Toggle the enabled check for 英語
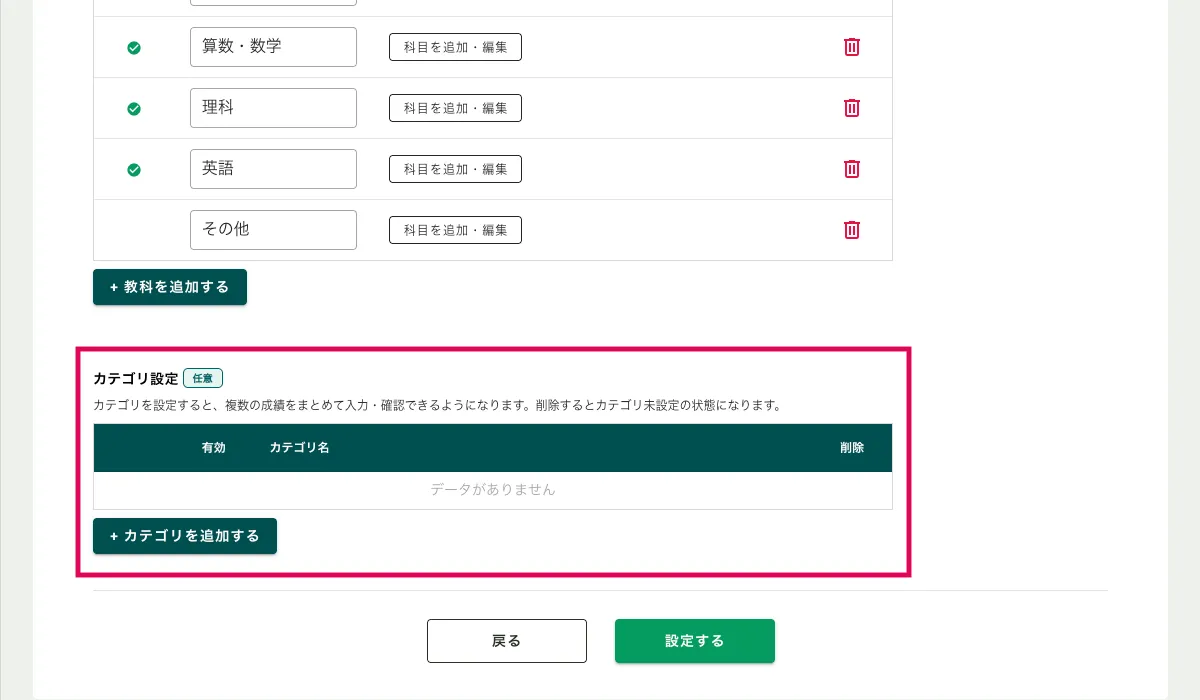This screenshot has height=700, width=1200. click(134, 170)
